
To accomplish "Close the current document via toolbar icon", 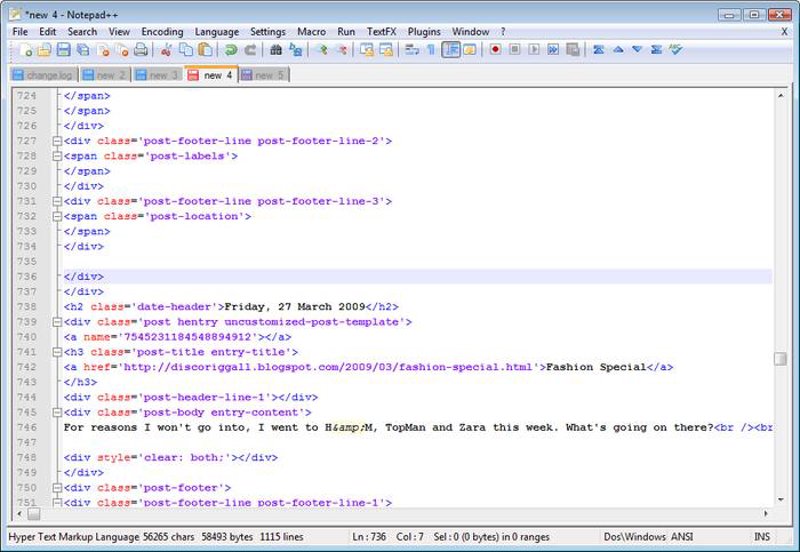I will (103, 49).
